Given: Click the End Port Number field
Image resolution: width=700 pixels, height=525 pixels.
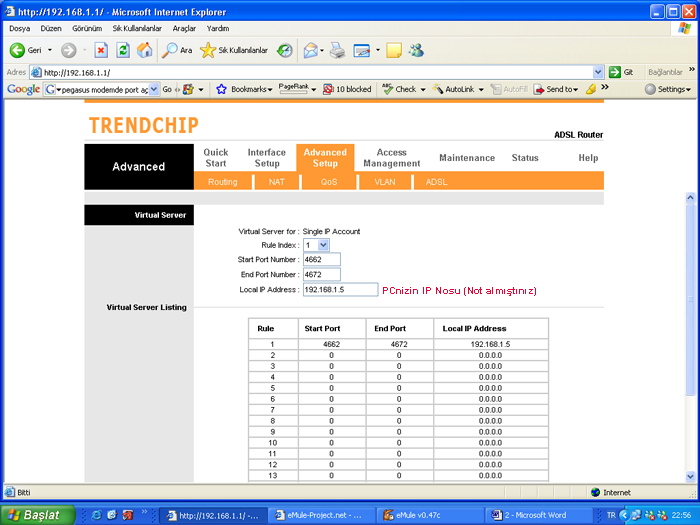Looking at the screenshot, I should point(321,275).
